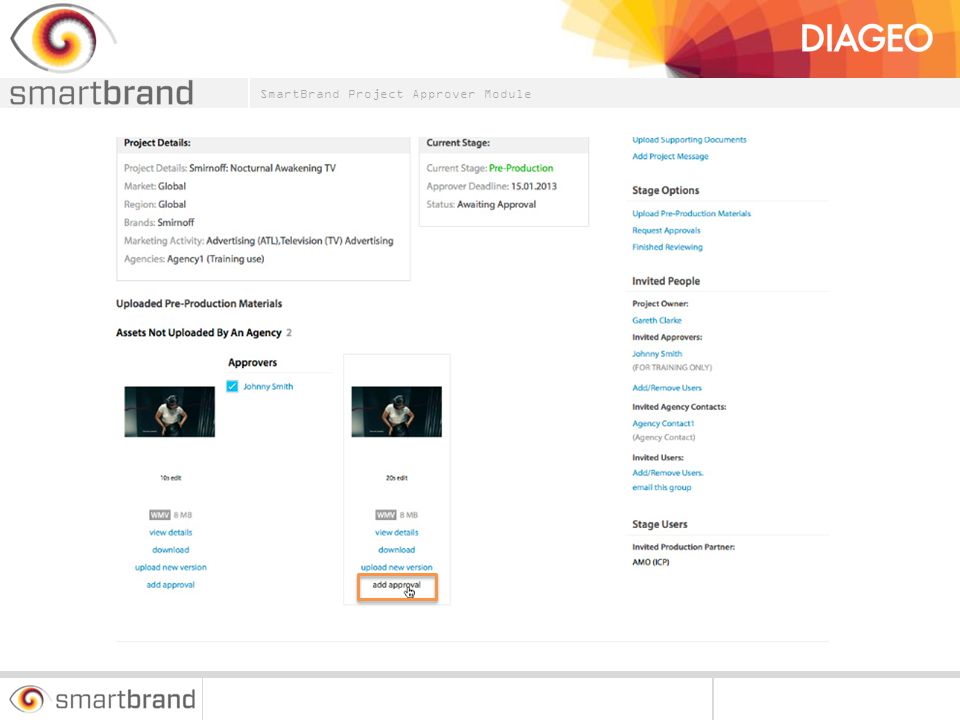Download the 10s edit asset

[x=170, y=550]
